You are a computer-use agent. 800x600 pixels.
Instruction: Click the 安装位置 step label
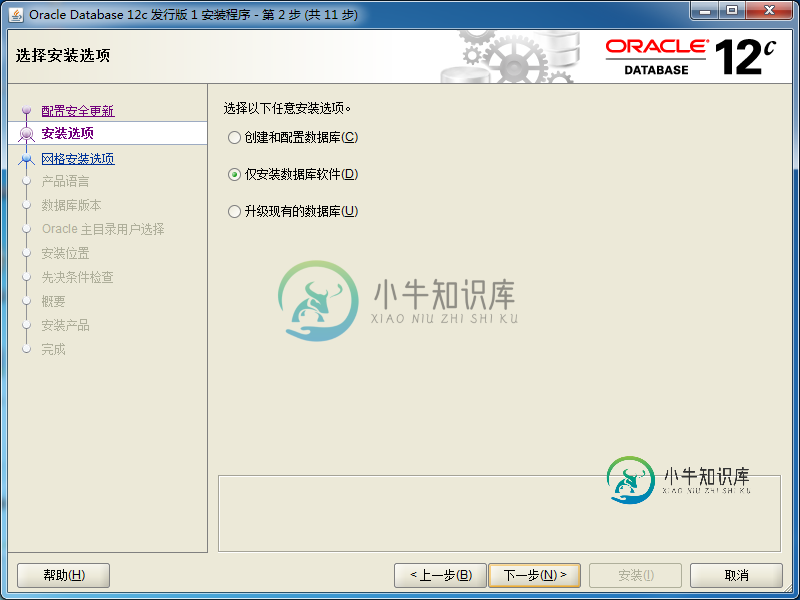point(65,253)
